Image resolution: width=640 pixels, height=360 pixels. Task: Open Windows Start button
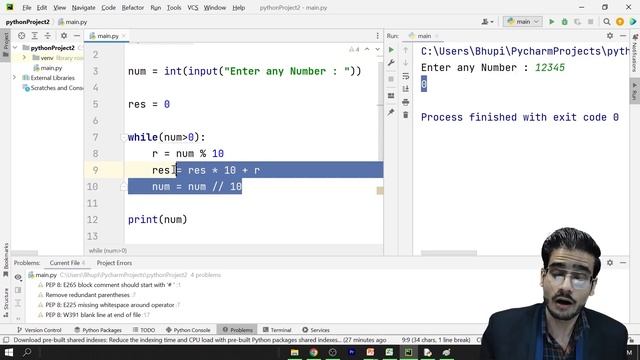(x=9, y=352)
